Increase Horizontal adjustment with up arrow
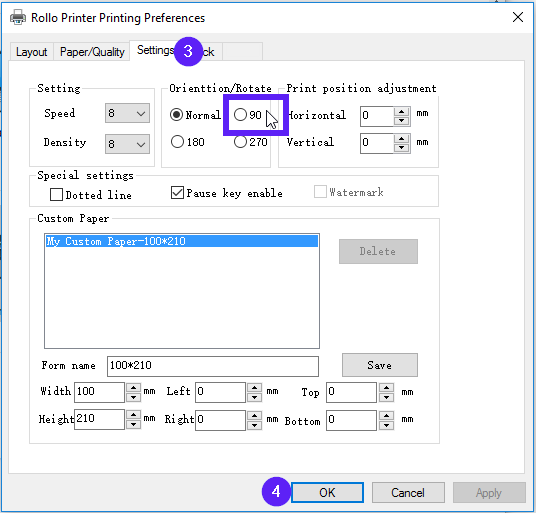The height and width of the screenshot is (513, 536). pyautogui.click(x=402, y=112)
